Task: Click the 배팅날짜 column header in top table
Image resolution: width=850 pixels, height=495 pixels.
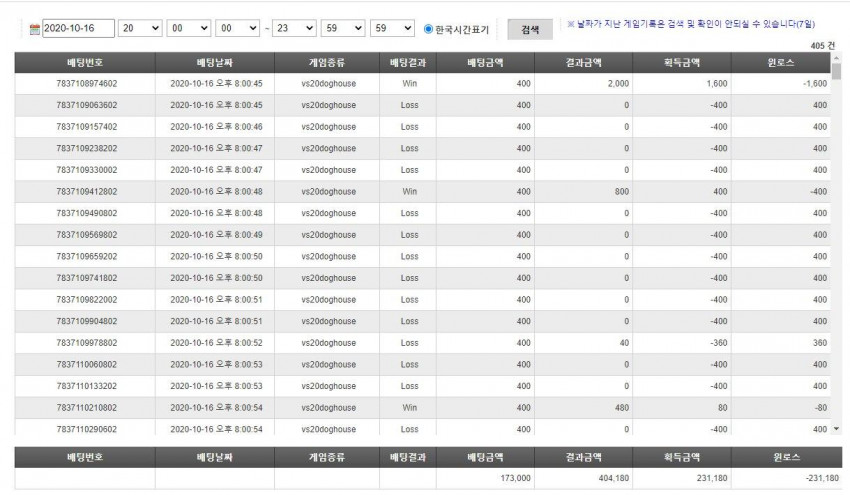Action: pyautogui.click(x=215, y=63)
